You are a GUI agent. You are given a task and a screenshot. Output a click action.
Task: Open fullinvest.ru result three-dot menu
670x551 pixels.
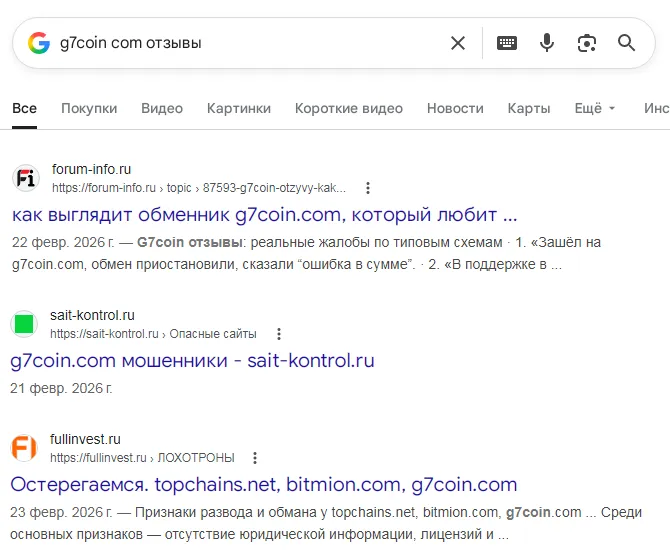(x=255, y=458)
